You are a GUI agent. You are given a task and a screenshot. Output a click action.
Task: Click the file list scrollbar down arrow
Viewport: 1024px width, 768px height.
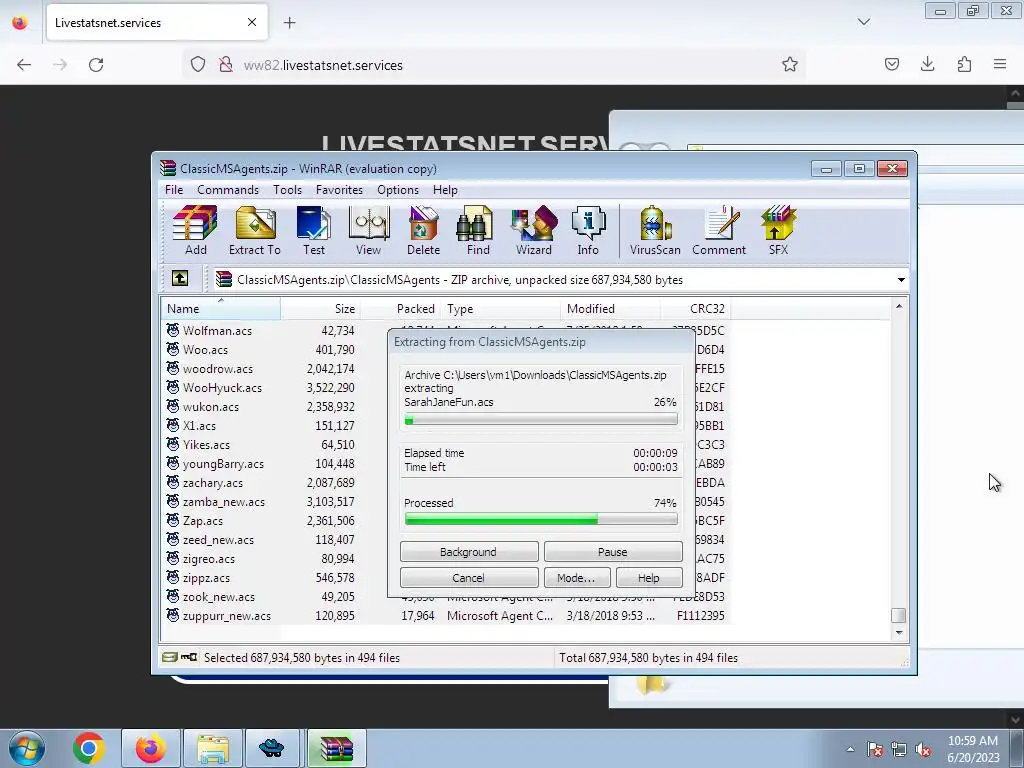pos(899,632)
